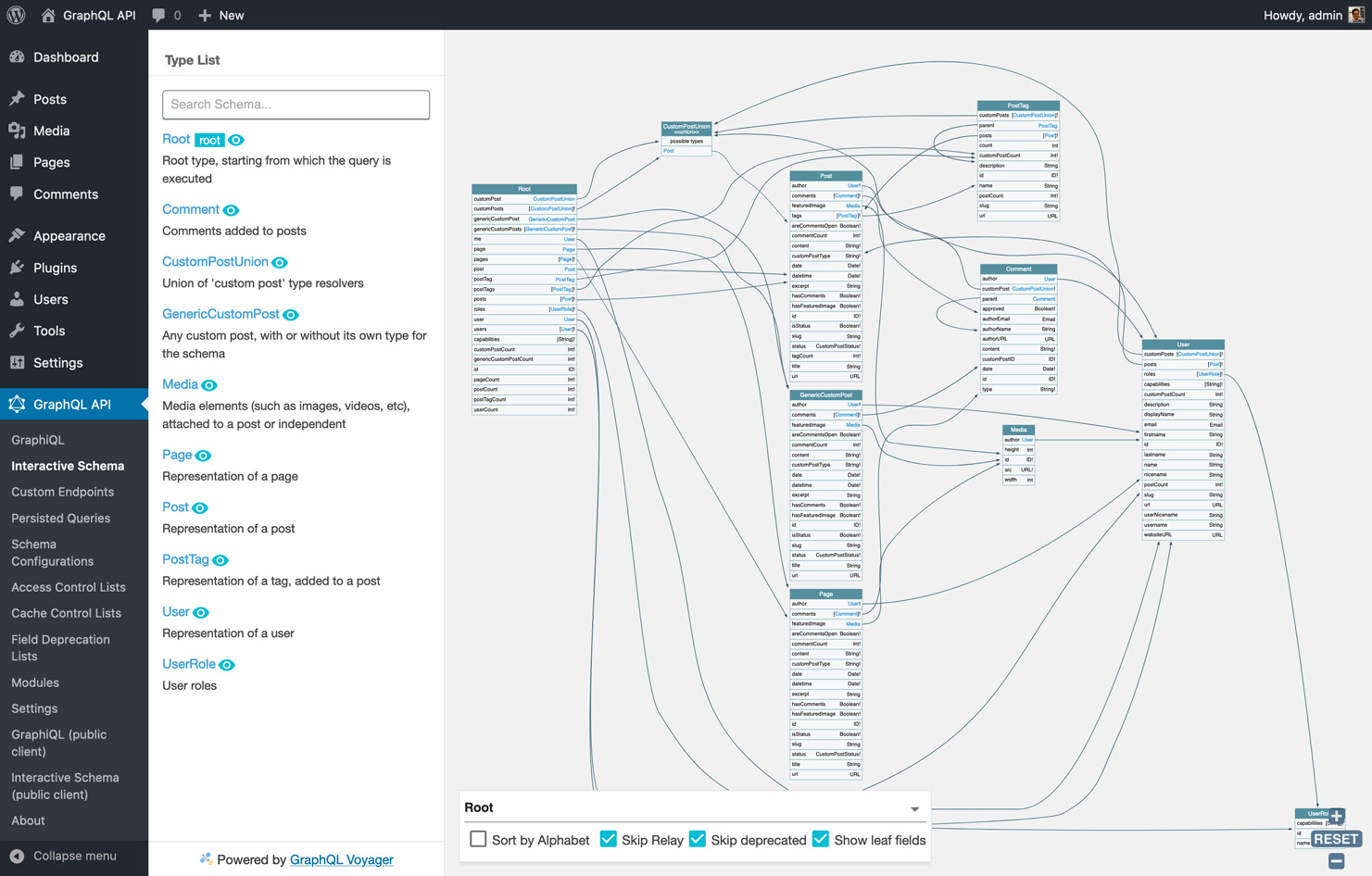1372x876 pixels.
Task: Open the Root type link in Type List
Action: [x=176, y=139]
